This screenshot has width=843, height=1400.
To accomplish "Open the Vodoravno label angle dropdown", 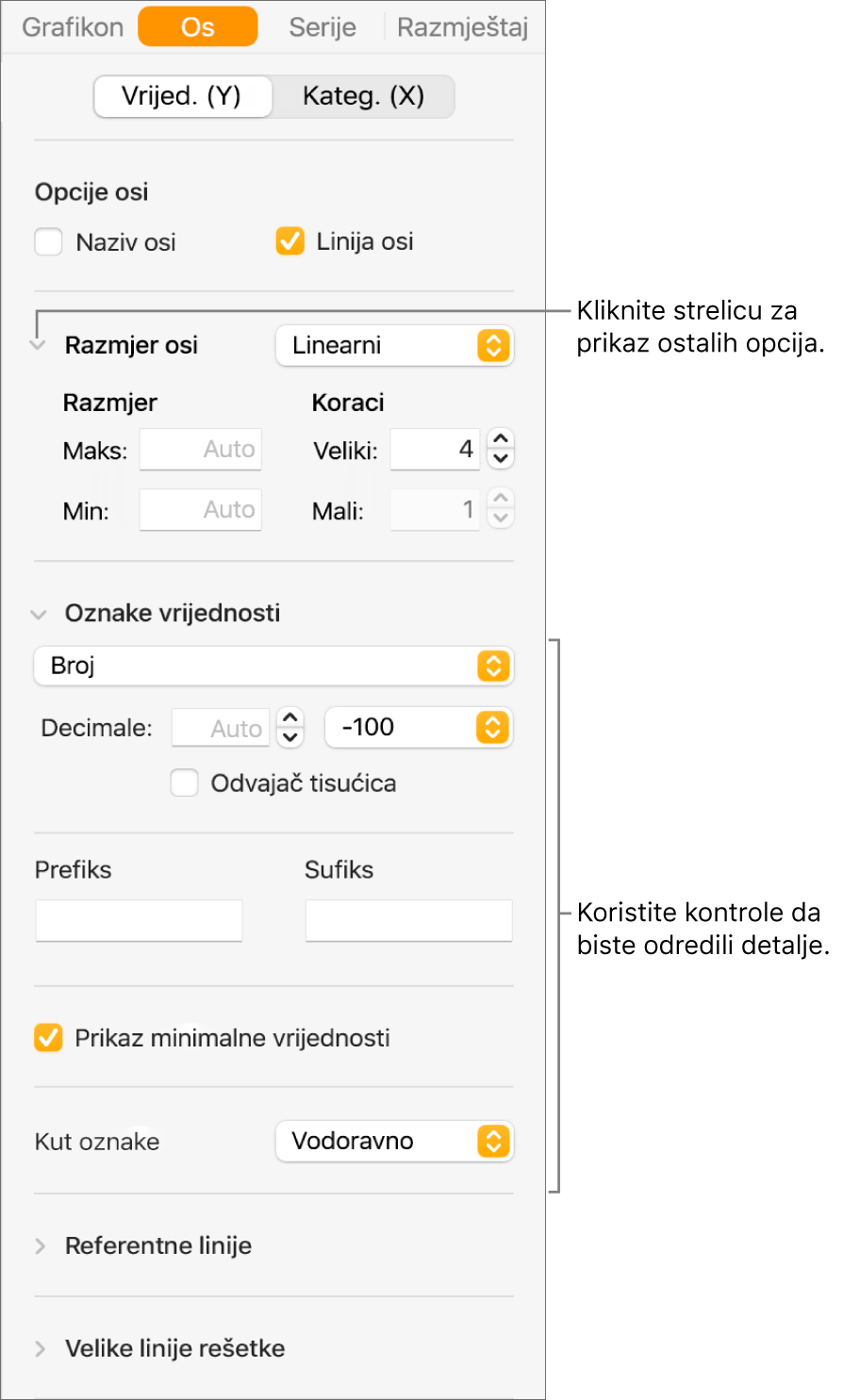I will click(x=394, y=1142).
